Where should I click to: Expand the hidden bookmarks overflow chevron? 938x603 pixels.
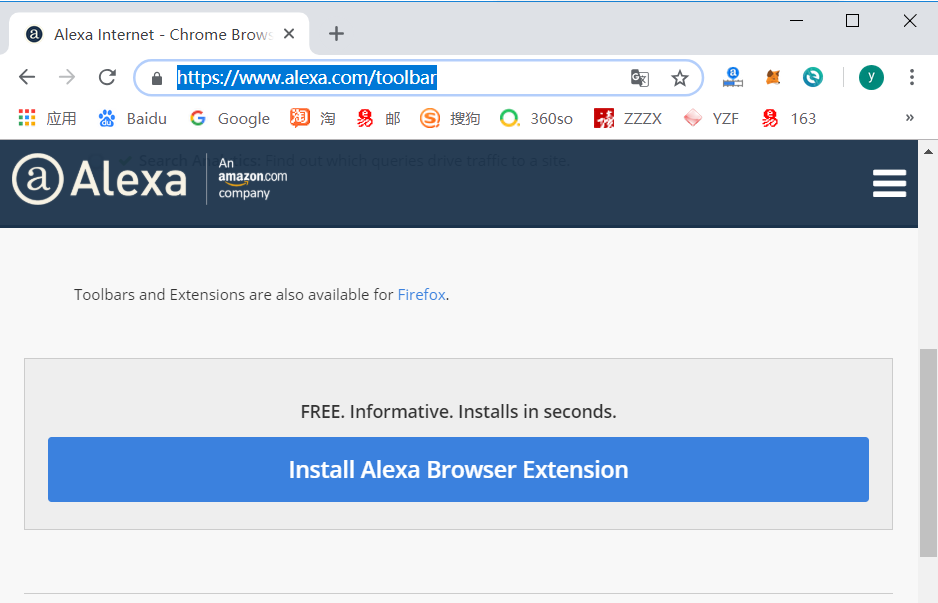(909, 118)
